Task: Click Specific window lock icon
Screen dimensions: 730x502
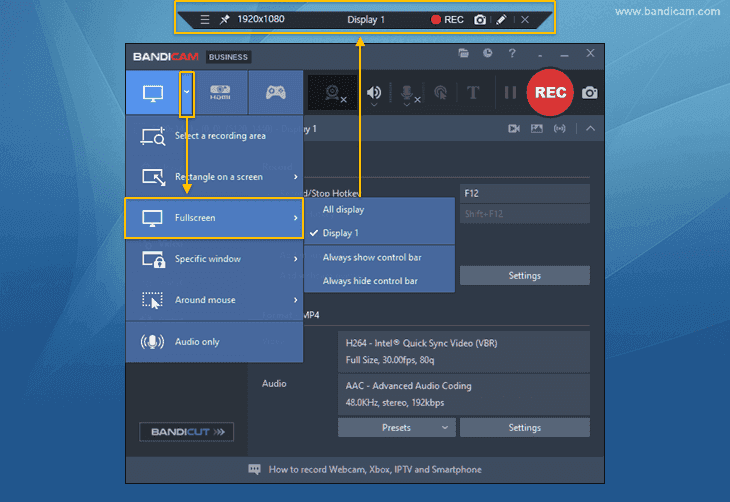Action: 154,259
